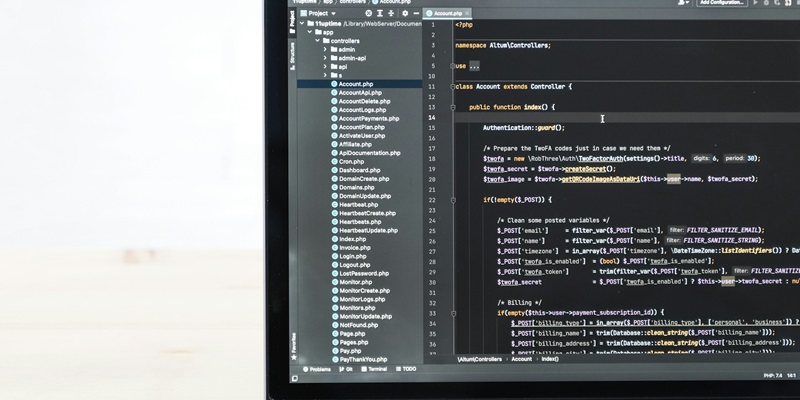Open the TODO tool window
800x400 pixels.
coord(407,369)
